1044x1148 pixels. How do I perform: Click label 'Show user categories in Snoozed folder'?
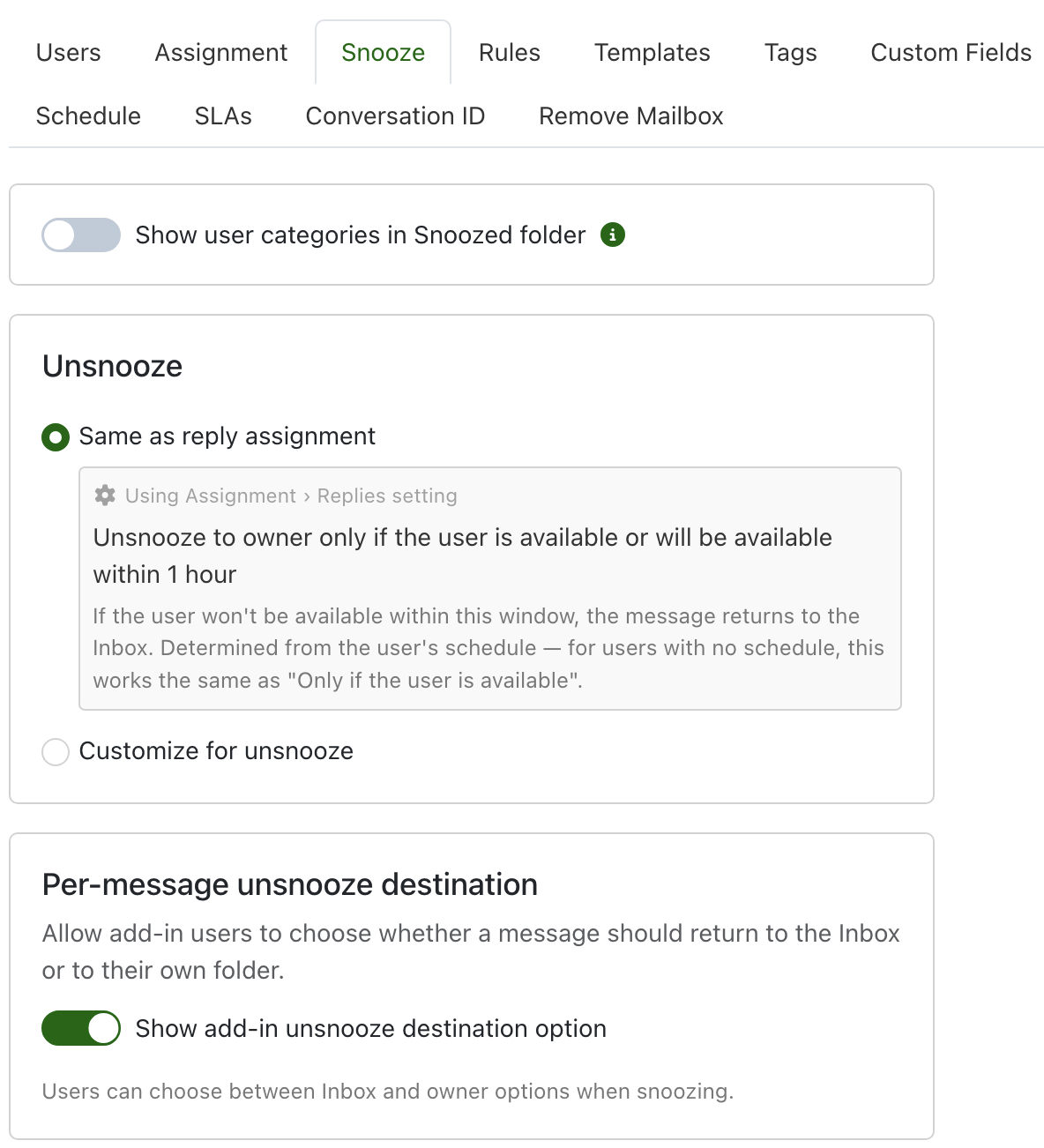coord(361,235)
